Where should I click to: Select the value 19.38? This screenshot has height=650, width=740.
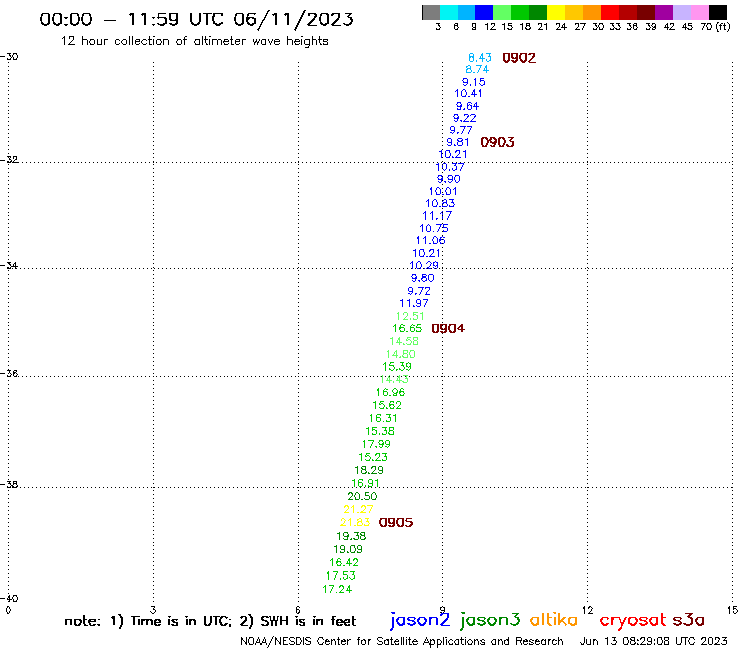[351, 536]
